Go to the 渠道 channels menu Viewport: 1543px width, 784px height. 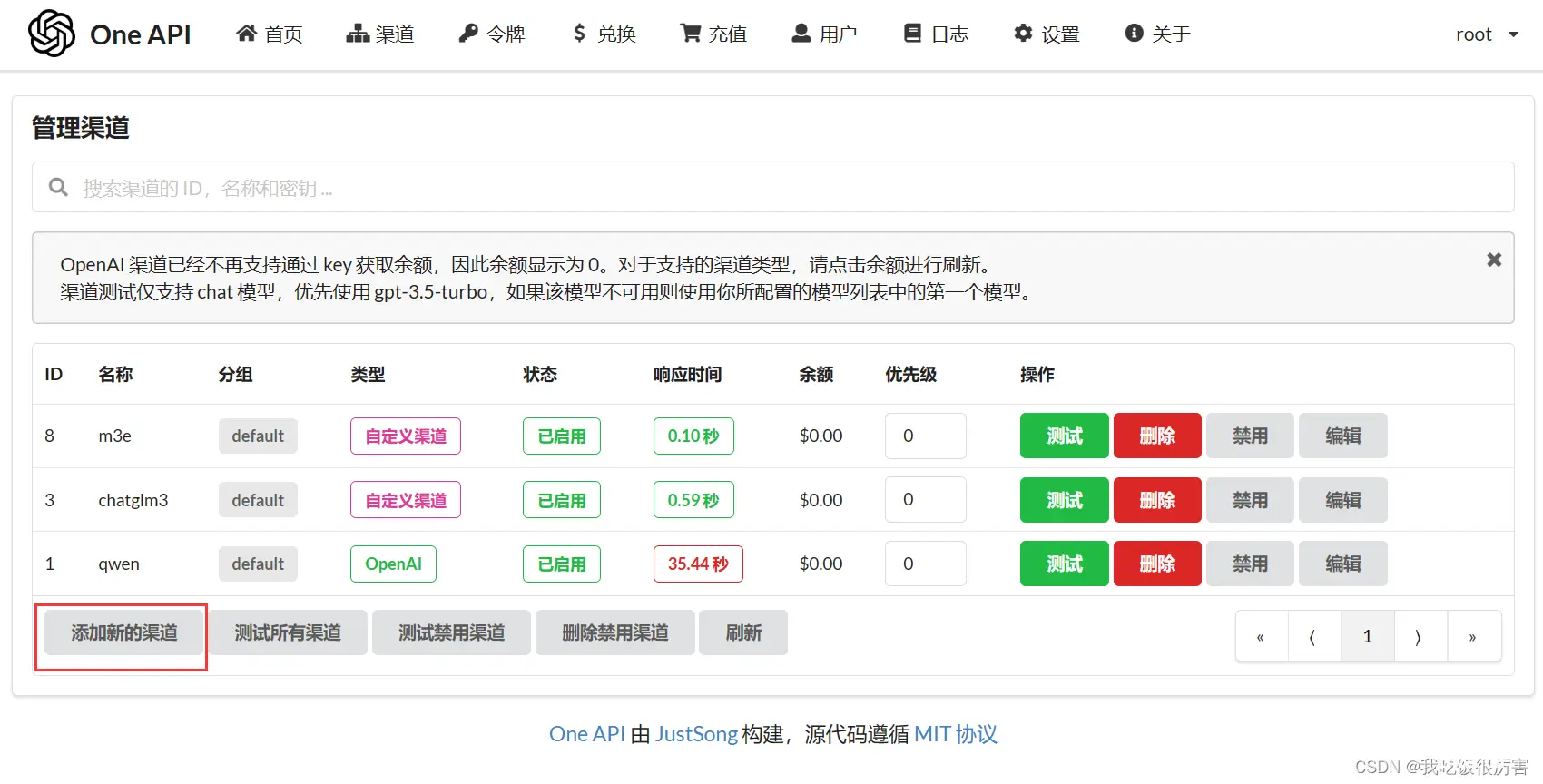tap(380, 34)
